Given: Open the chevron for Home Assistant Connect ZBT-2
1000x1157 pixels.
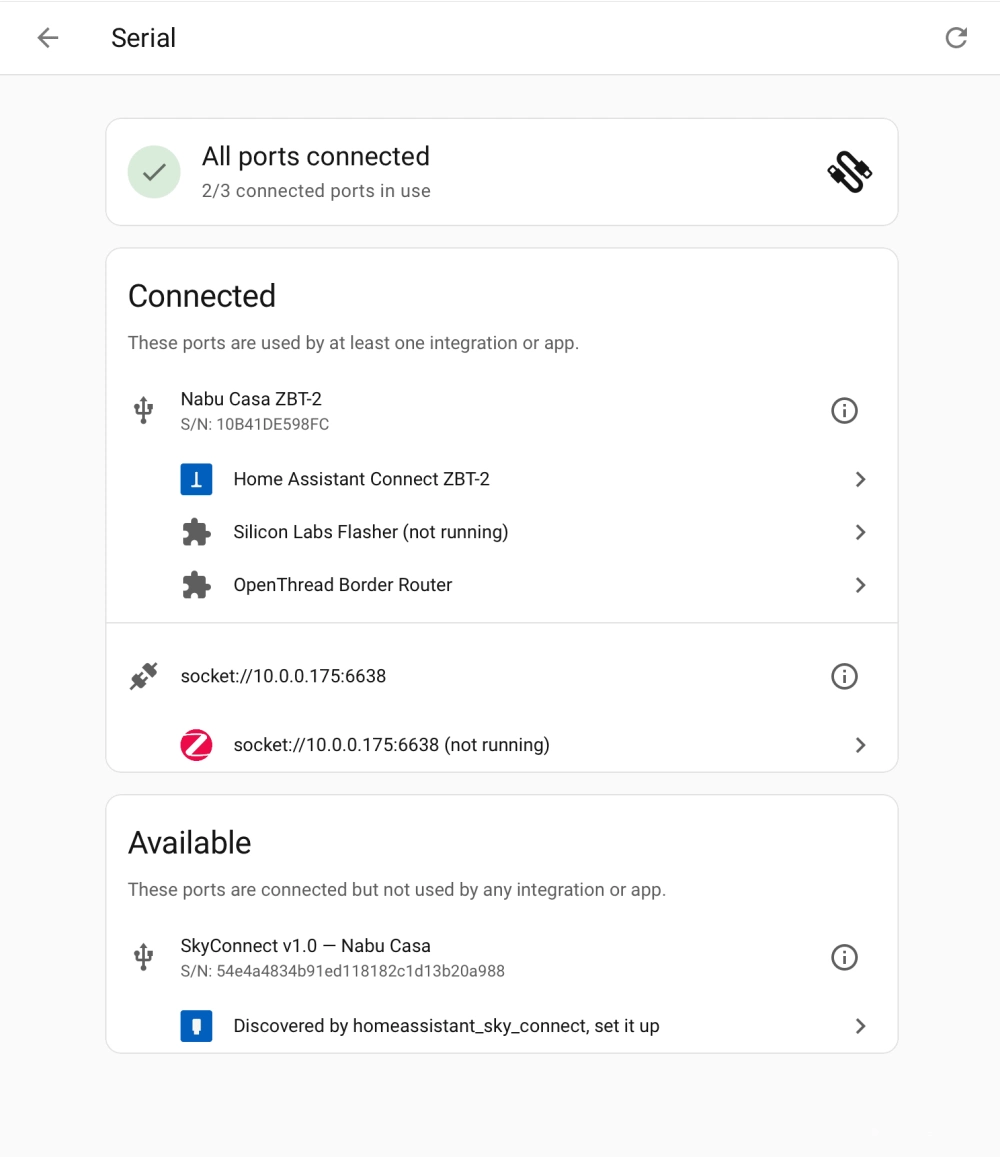Looking at the screenshot, I should [860, 480].
